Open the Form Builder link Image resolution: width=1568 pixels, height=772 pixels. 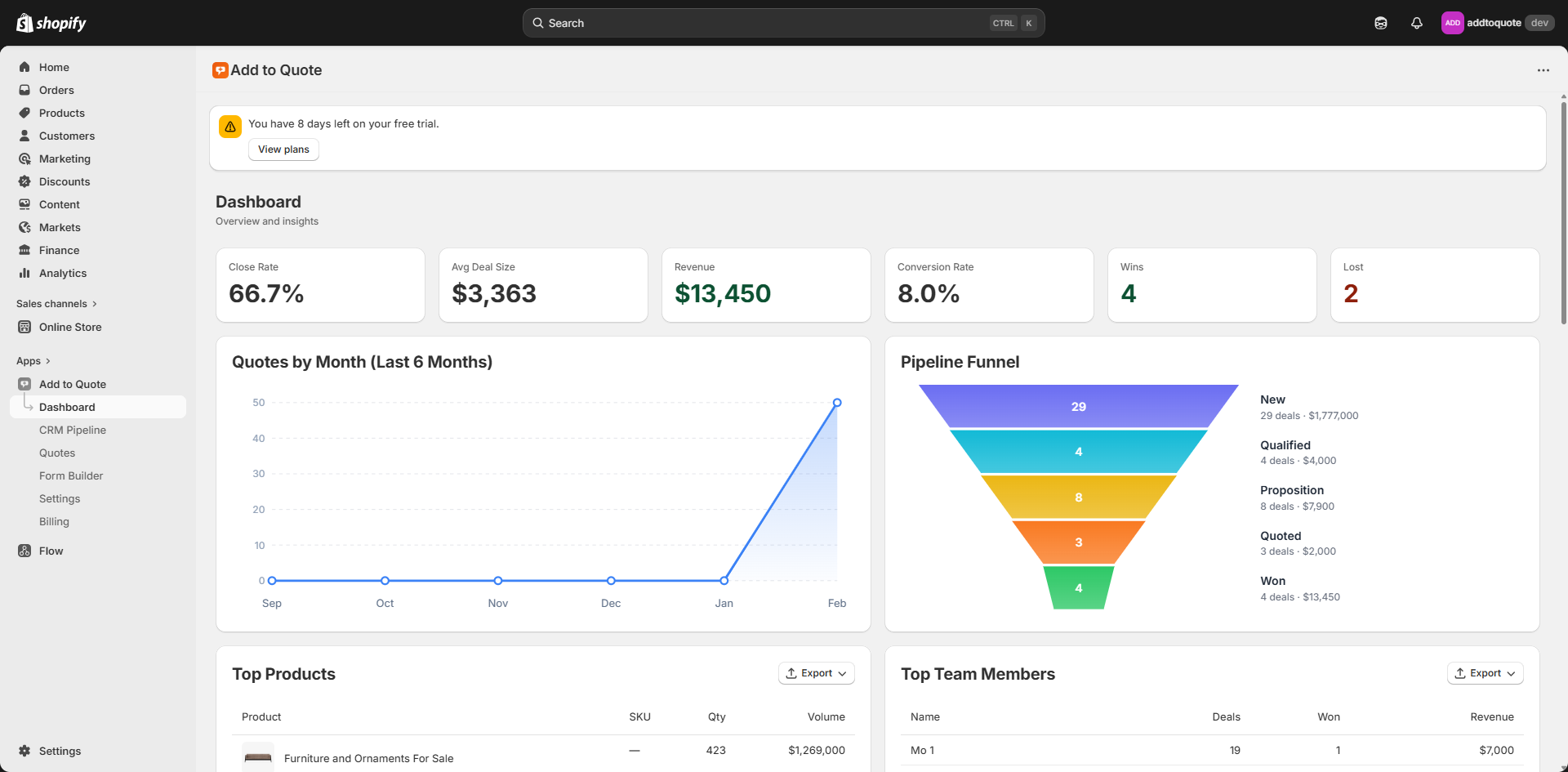[71, 475]
